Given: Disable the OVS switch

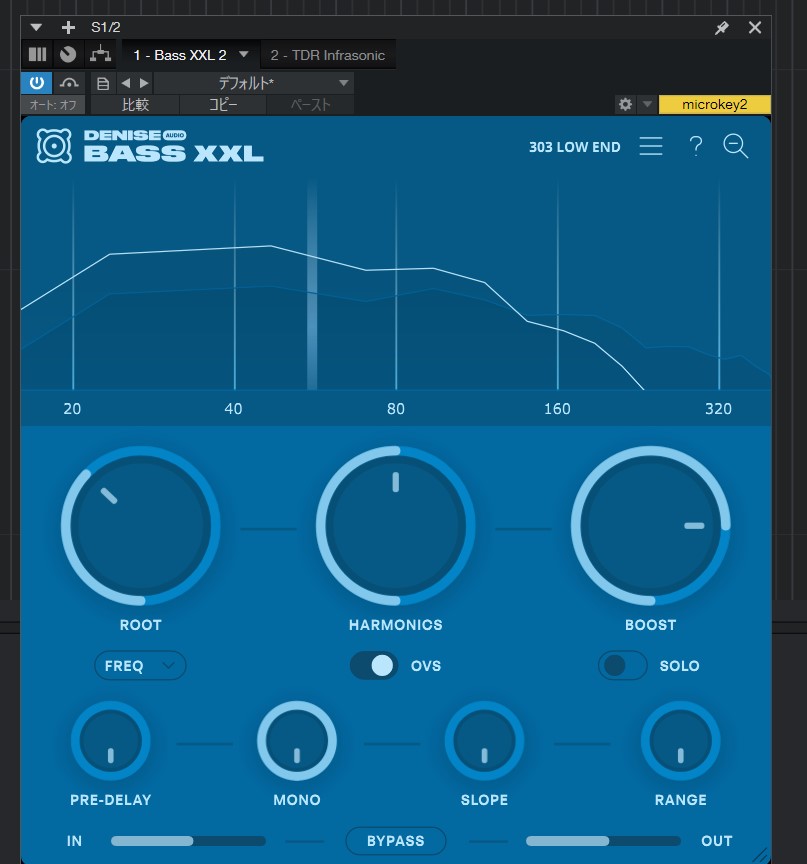Looking at the screenshot, I should 374,666.
